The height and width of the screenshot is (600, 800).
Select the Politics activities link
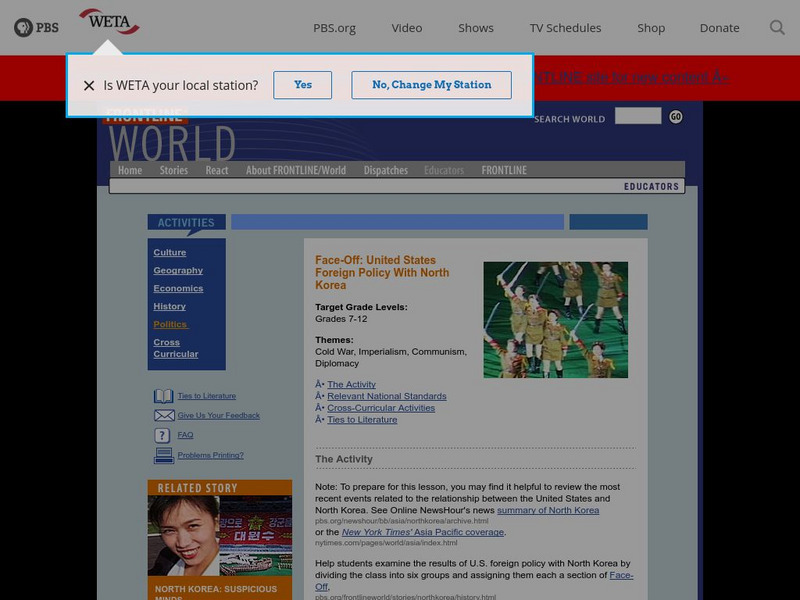tap(170, 324)
